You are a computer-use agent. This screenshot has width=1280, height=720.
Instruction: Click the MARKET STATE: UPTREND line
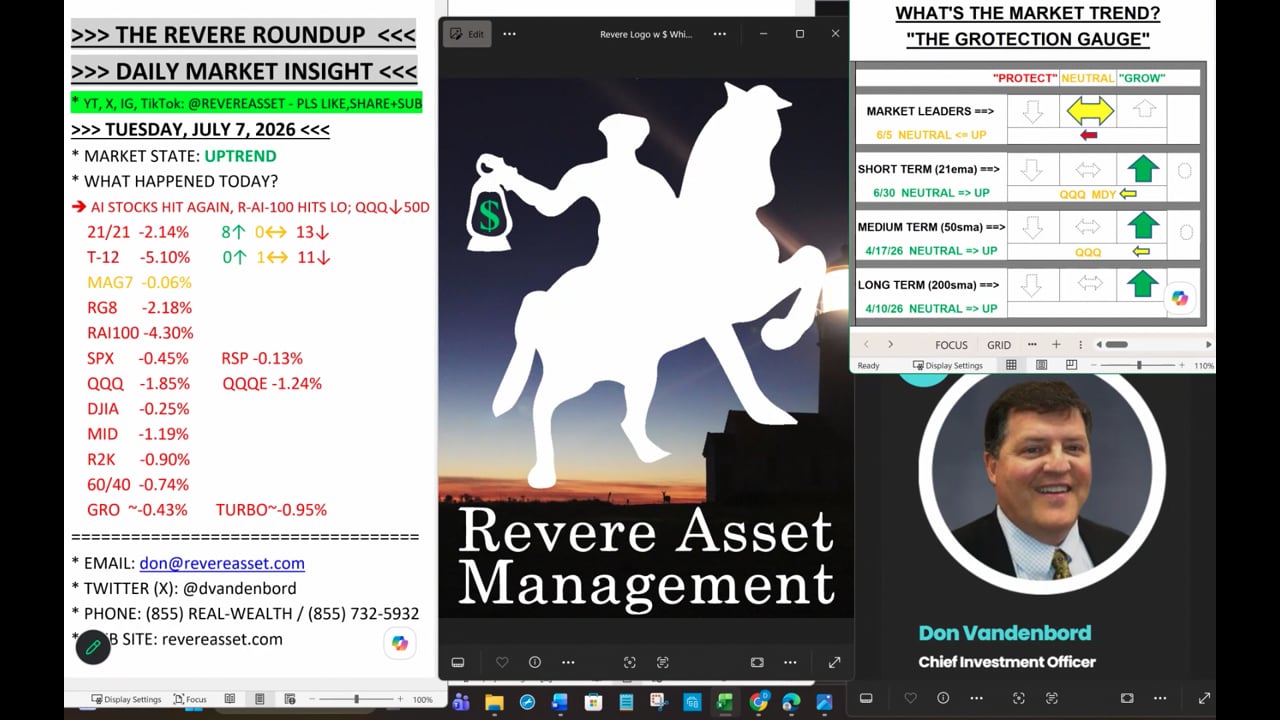174,156
